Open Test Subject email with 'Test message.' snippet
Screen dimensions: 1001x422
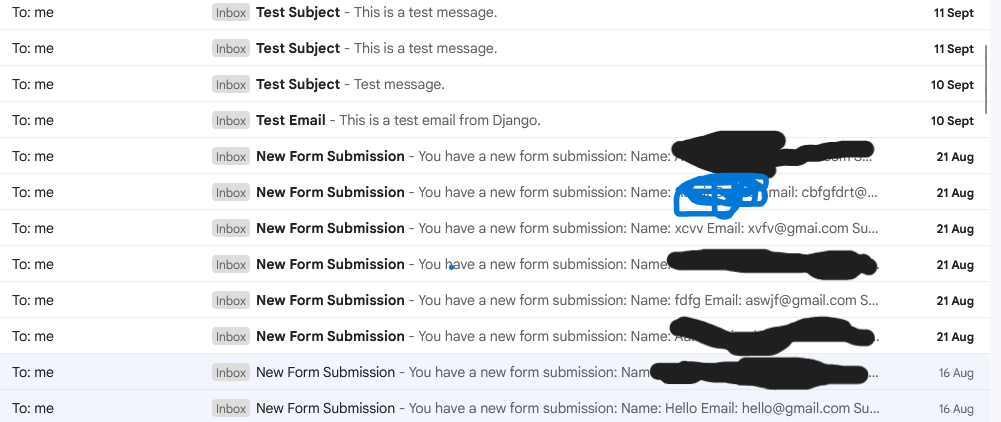click(298, 84)
